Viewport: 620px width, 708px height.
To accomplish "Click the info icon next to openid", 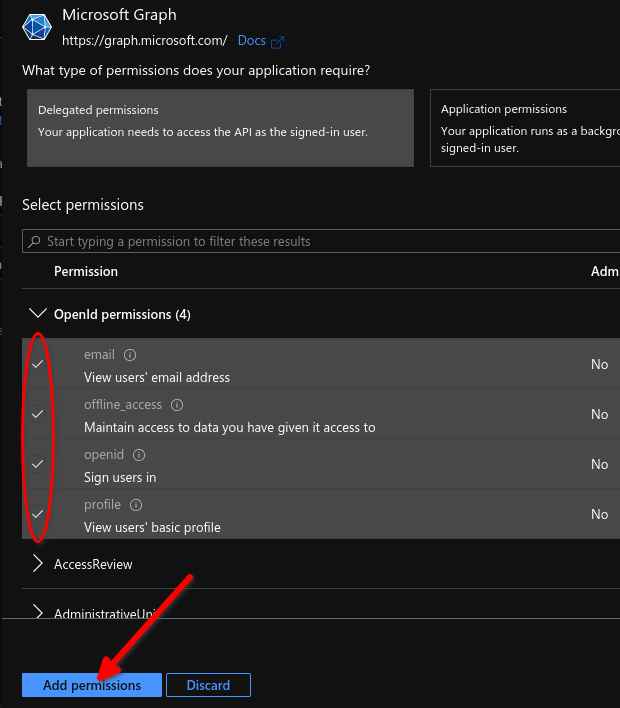I will 140,455.
